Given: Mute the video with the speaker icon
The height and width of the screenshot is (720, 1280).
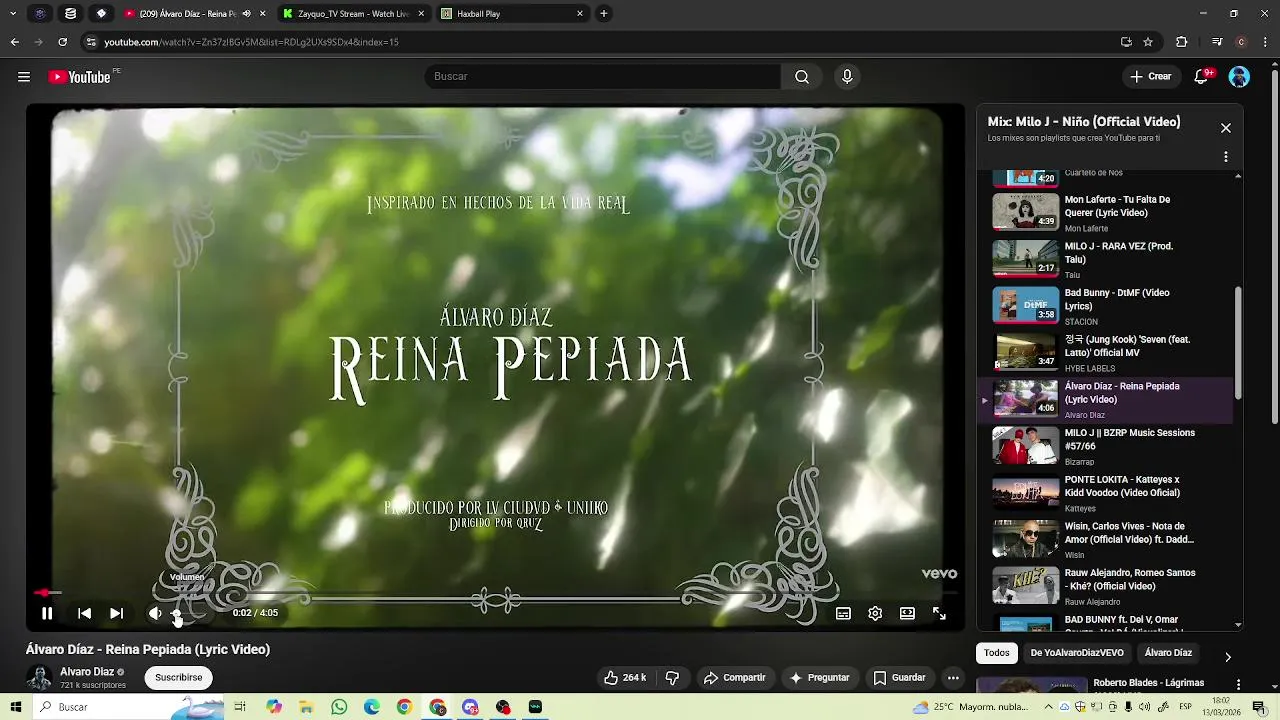Looking at the screenshot, I should coord(155,613).
